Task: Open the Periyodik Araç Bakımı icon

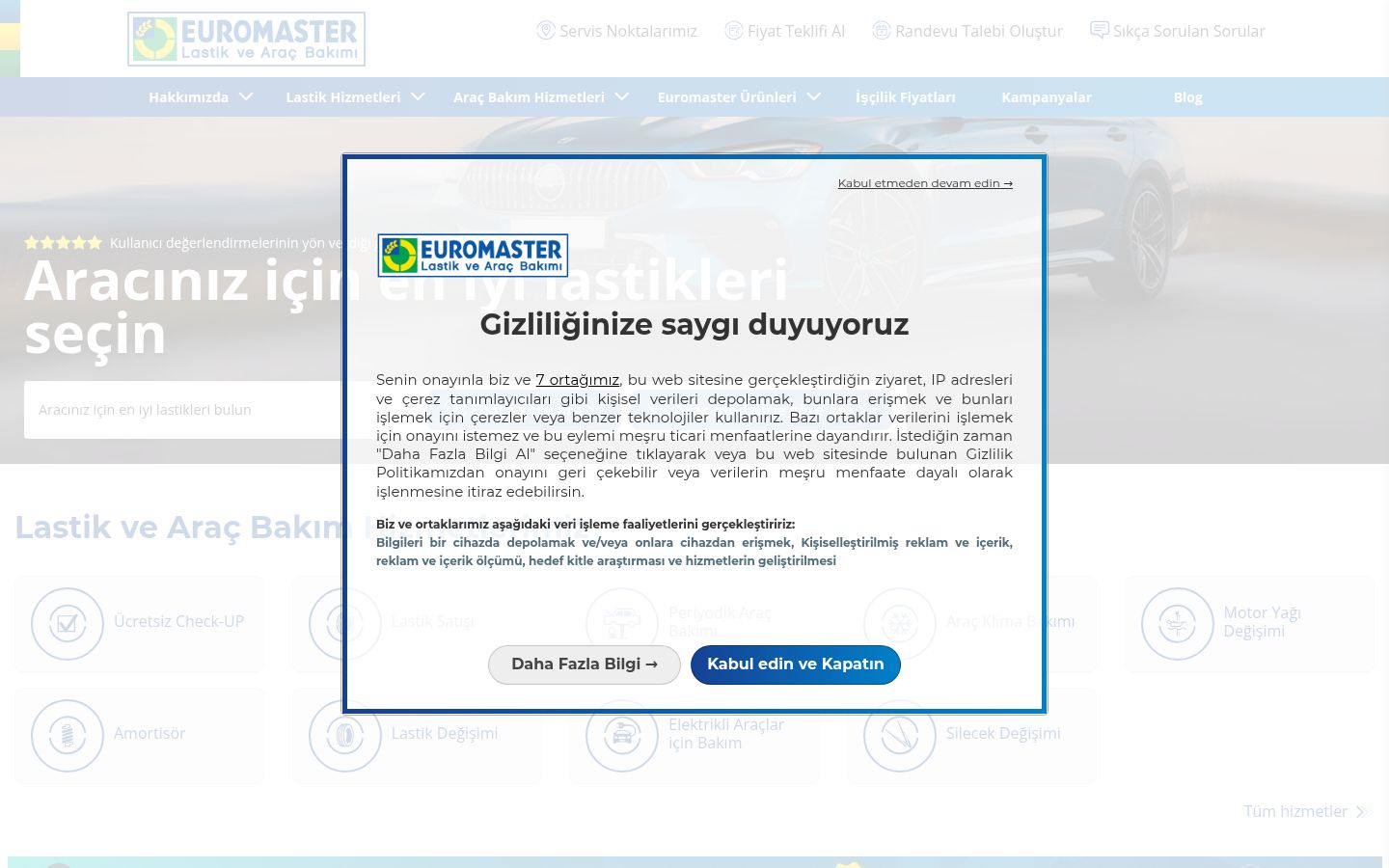Action: [x=622, y=624]
